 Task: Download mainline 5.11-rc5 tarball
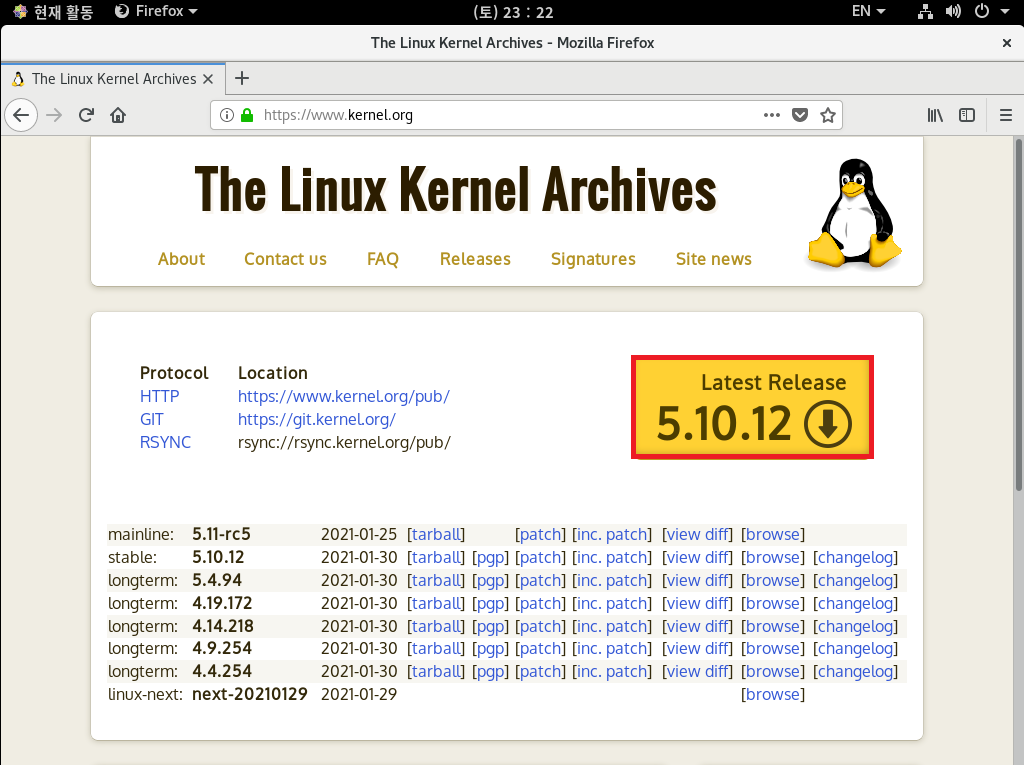pyautogui.click(x=436, y=534)
